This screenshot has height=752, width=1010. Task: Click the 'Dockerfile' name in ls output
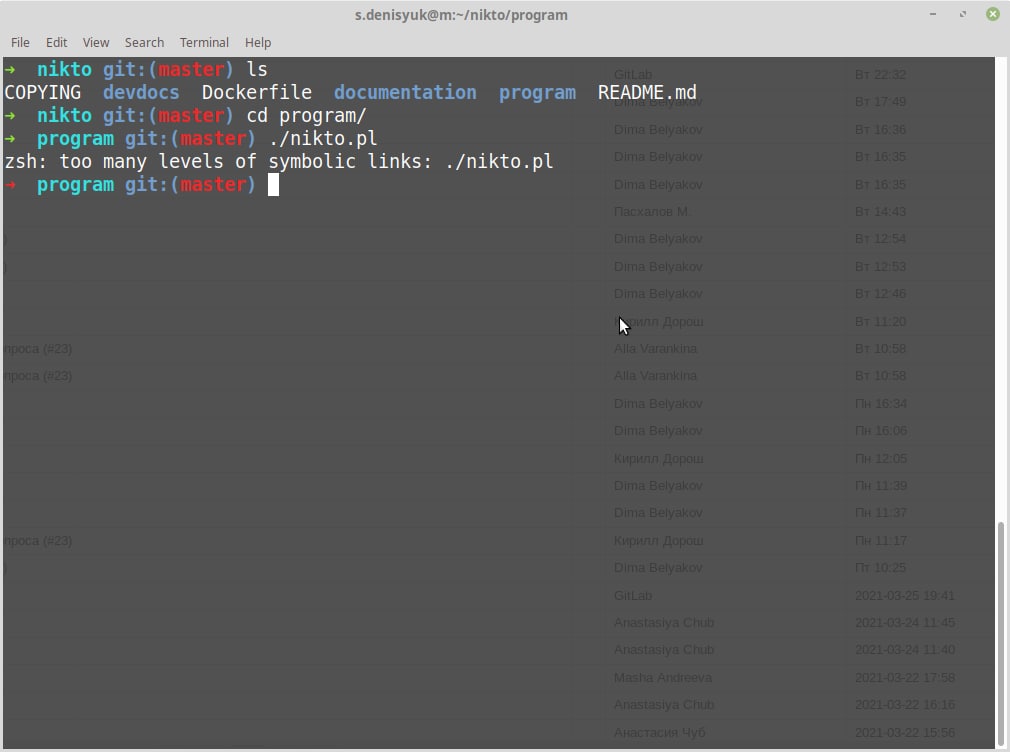256,92
